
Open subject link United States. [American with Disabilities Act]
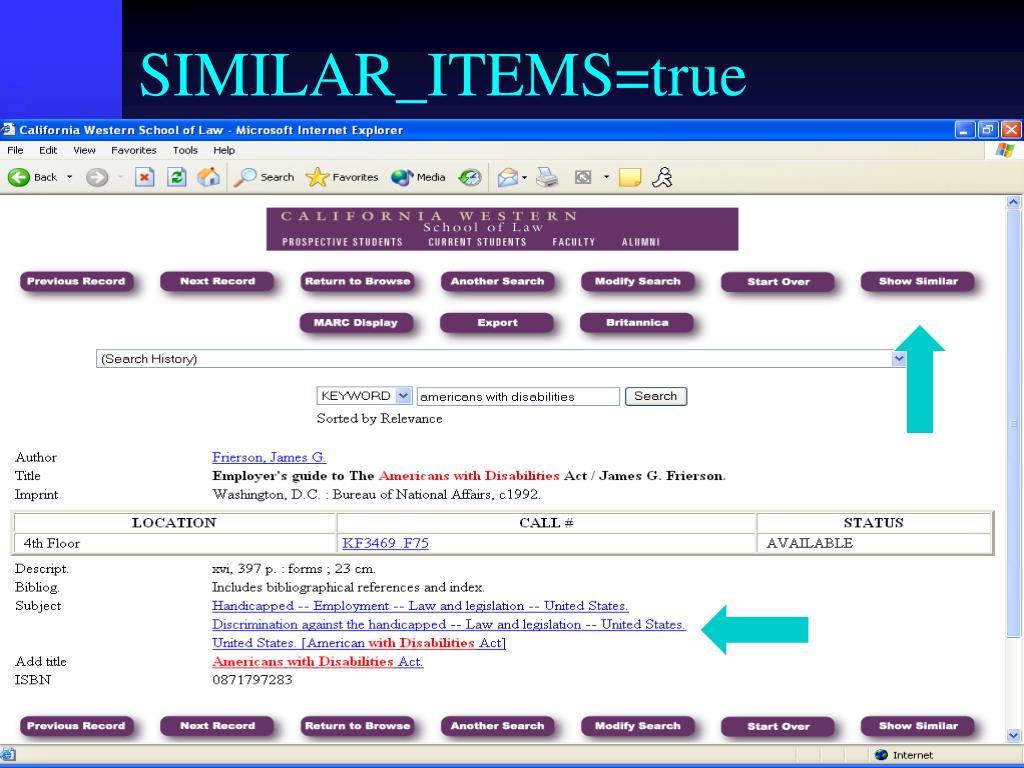359,643
